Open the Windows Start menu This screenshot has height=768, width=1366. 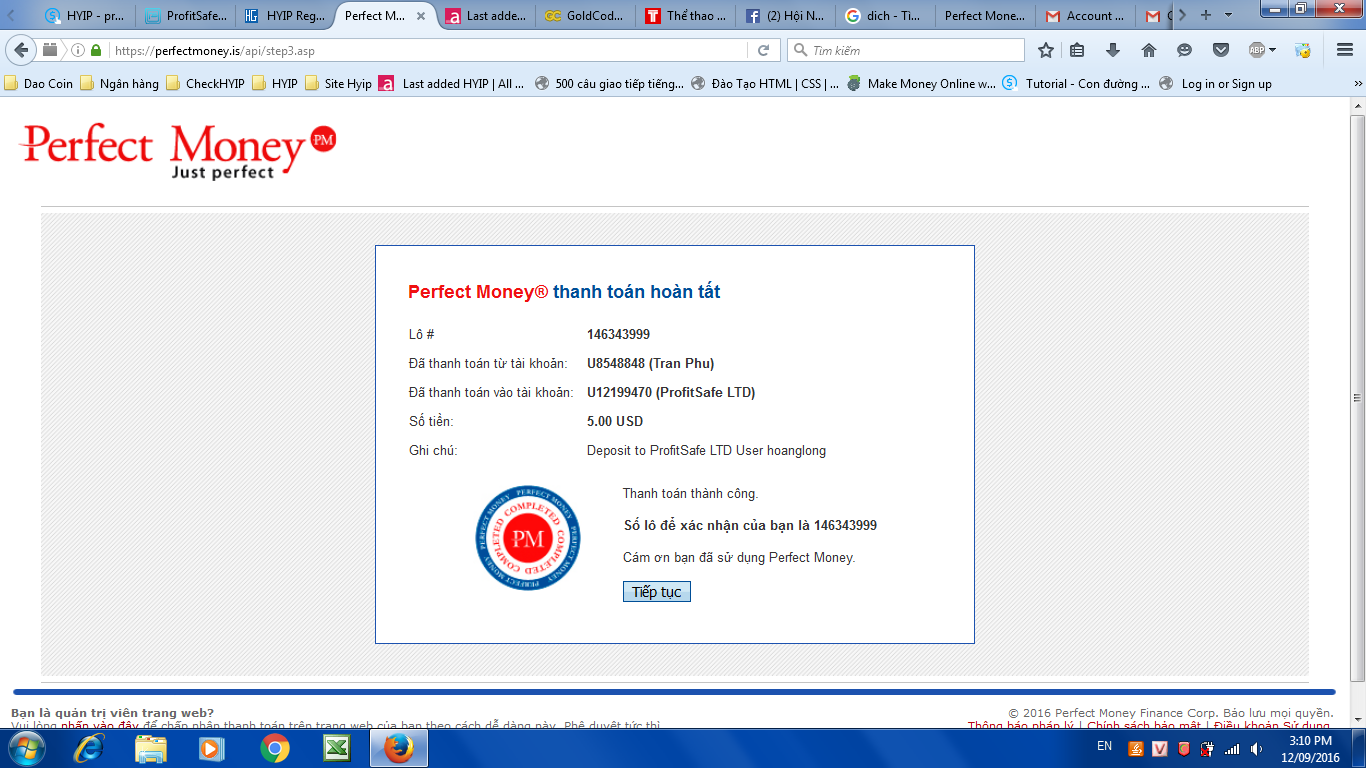(25, 748)
